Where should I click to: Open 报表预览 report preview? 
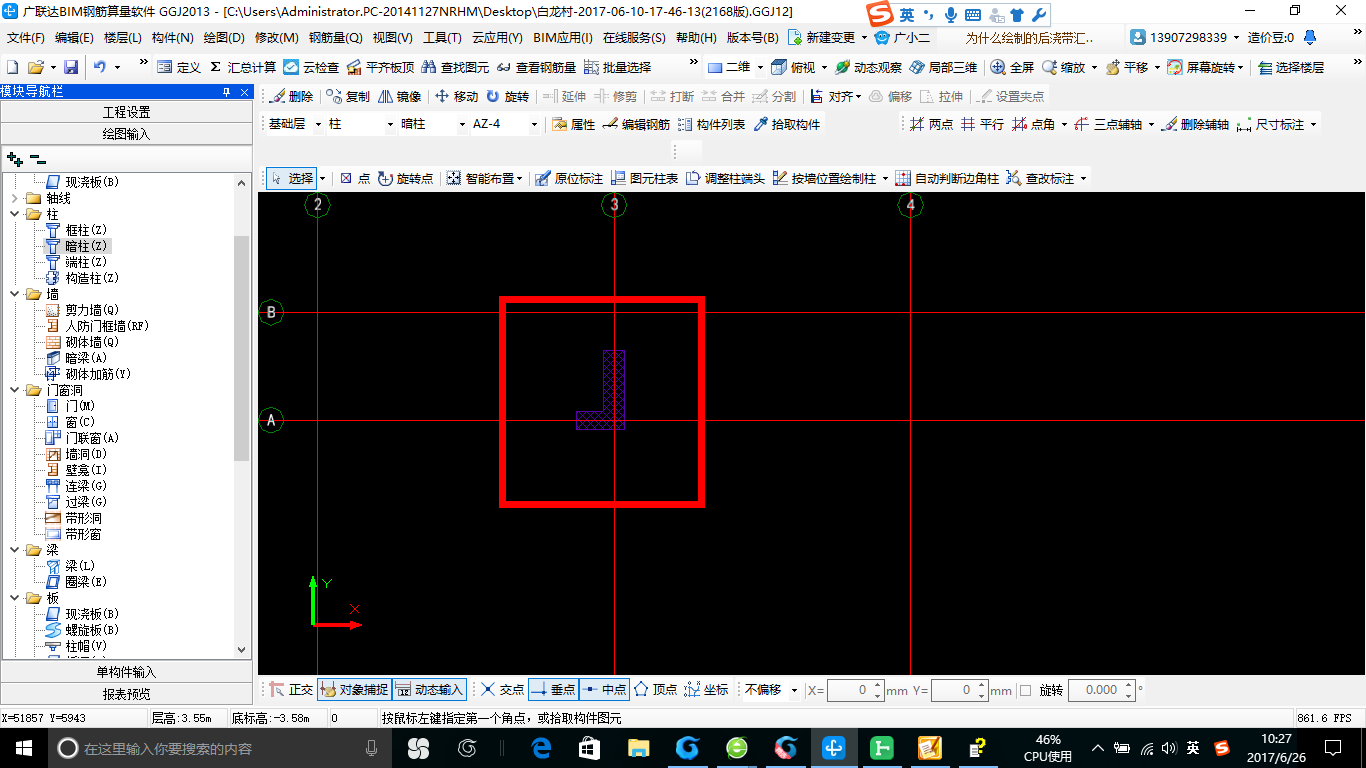click(x=126, y=694)
